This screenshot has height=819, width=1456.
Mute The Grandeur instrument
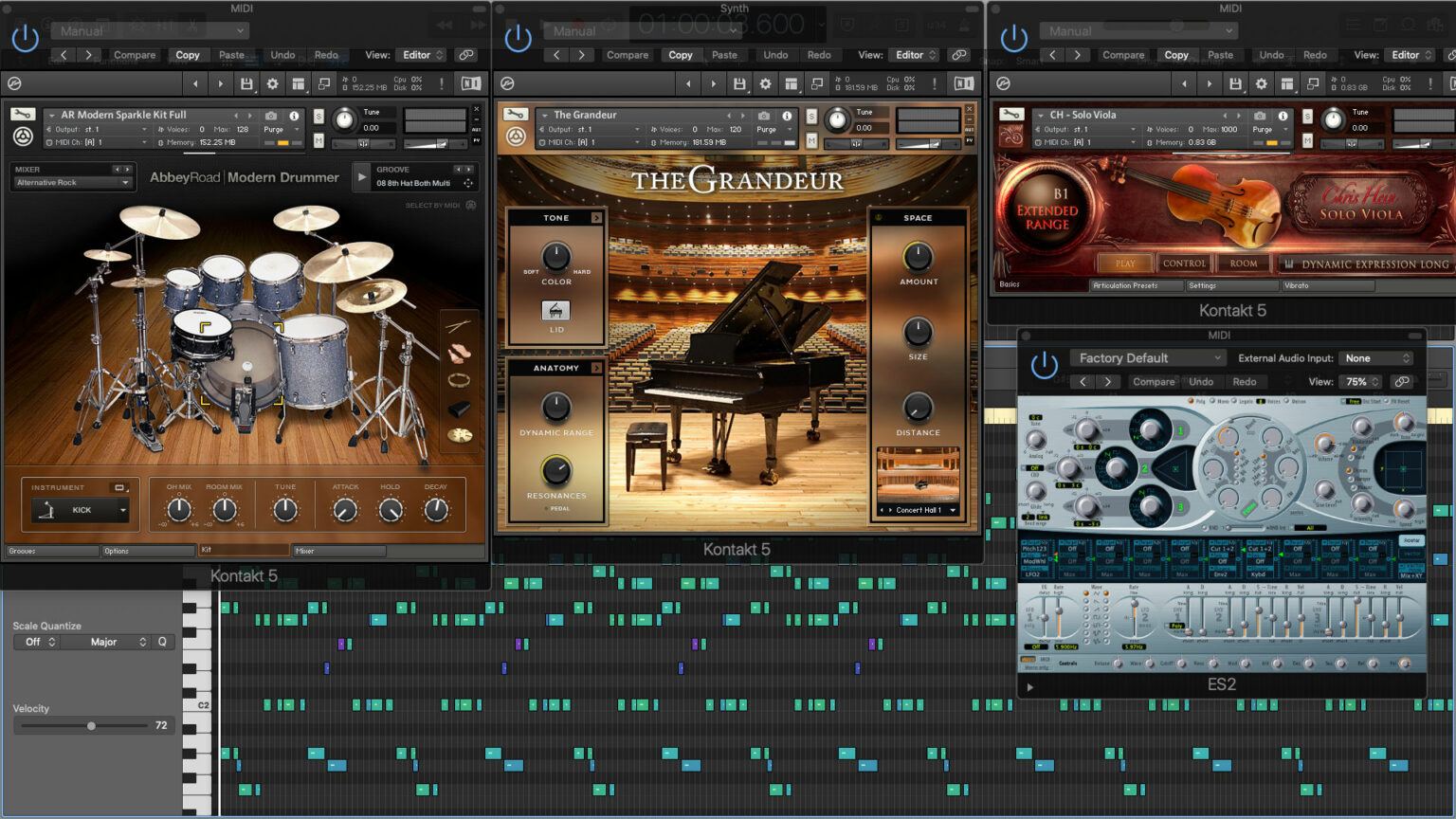[811, 140]
